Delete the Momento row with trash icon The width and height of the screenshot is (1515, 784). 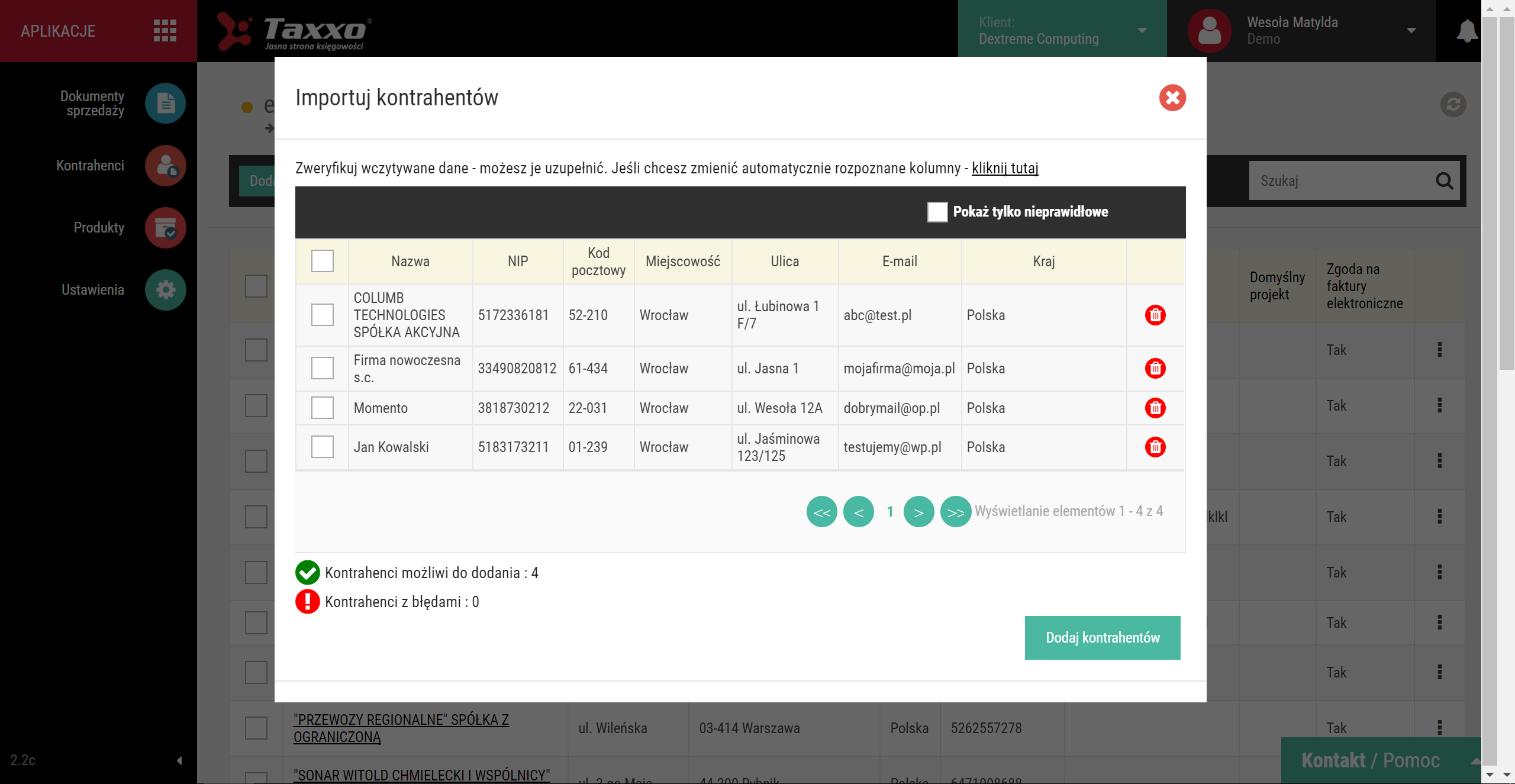1155,408
